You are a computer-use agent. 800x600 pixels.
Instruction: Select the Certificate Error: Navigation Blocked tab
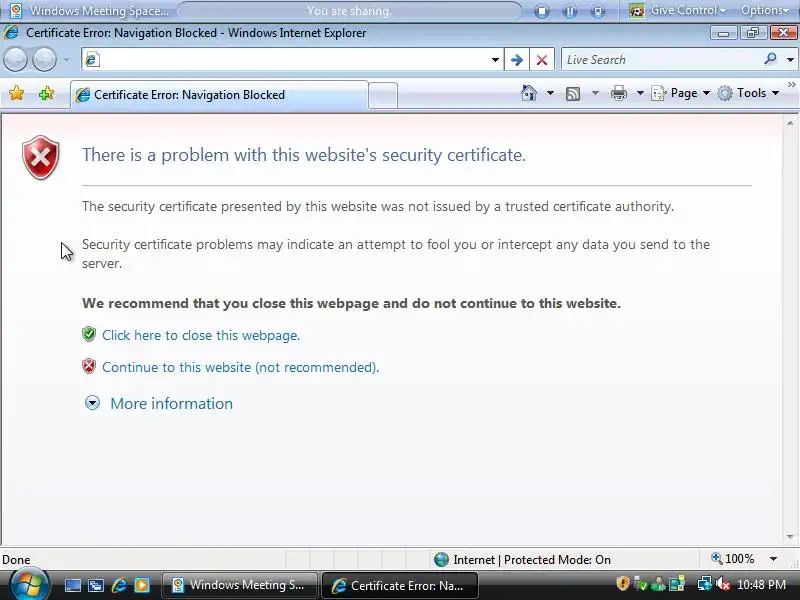(x=219, y=95)
